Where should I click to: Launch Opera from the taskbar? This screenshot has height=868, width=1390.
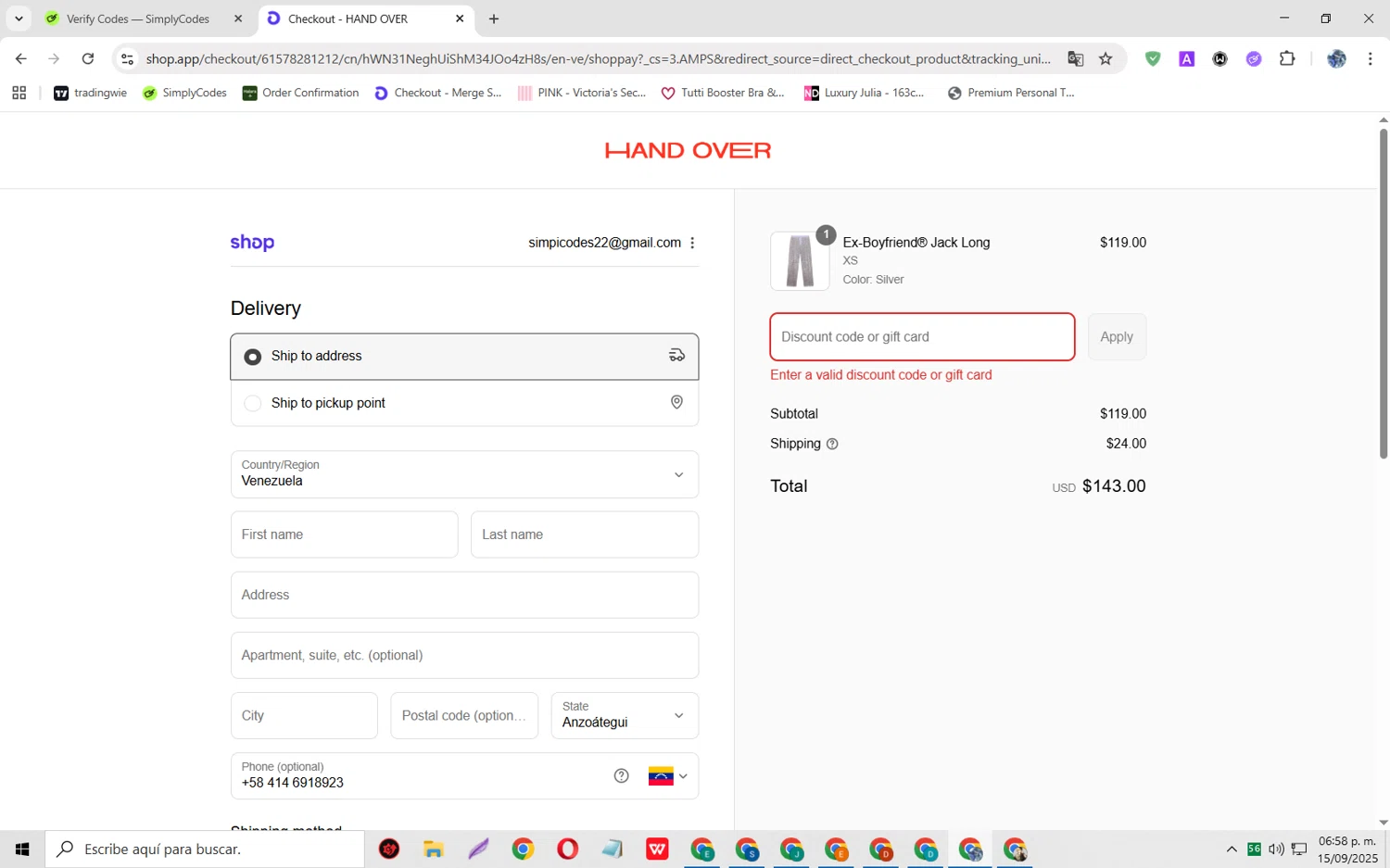point(567,849)
